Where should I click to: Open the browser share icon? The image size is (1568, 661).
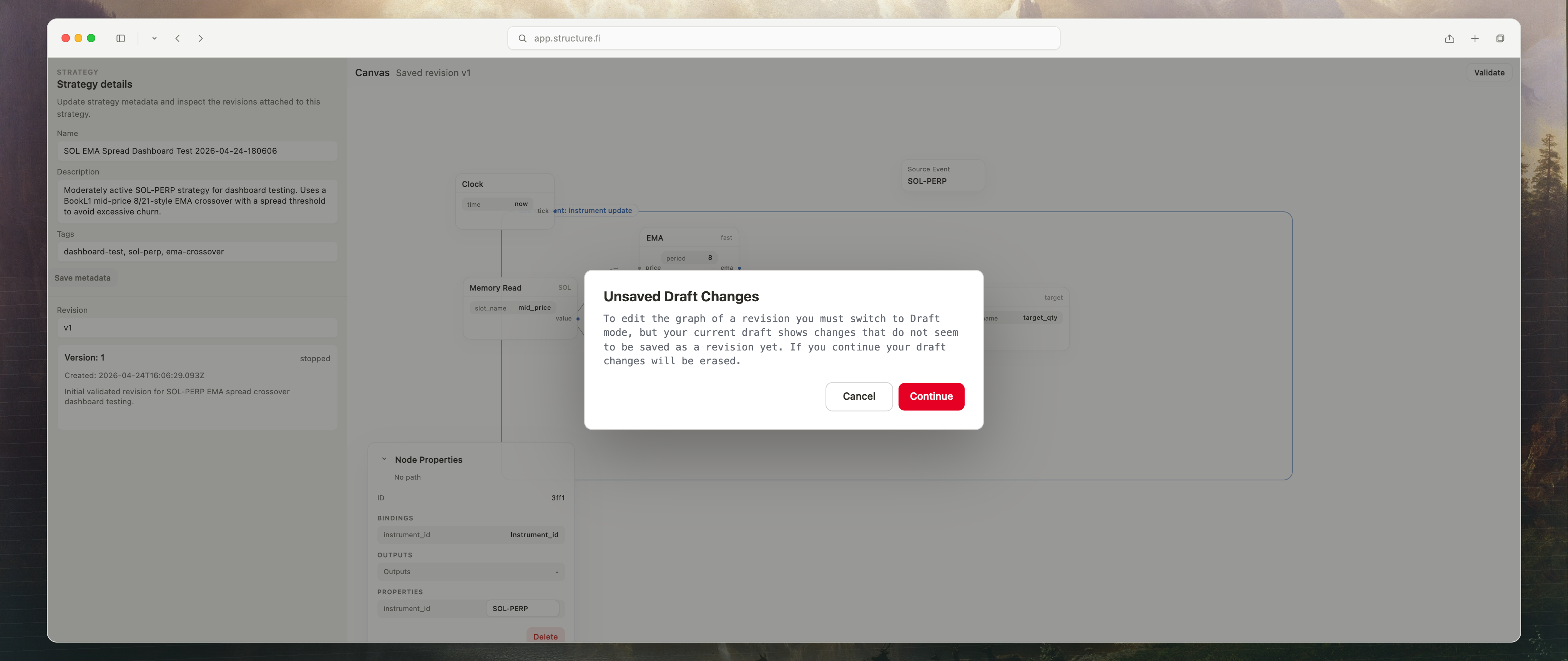pyautogui.click(x=1449, y=38)
